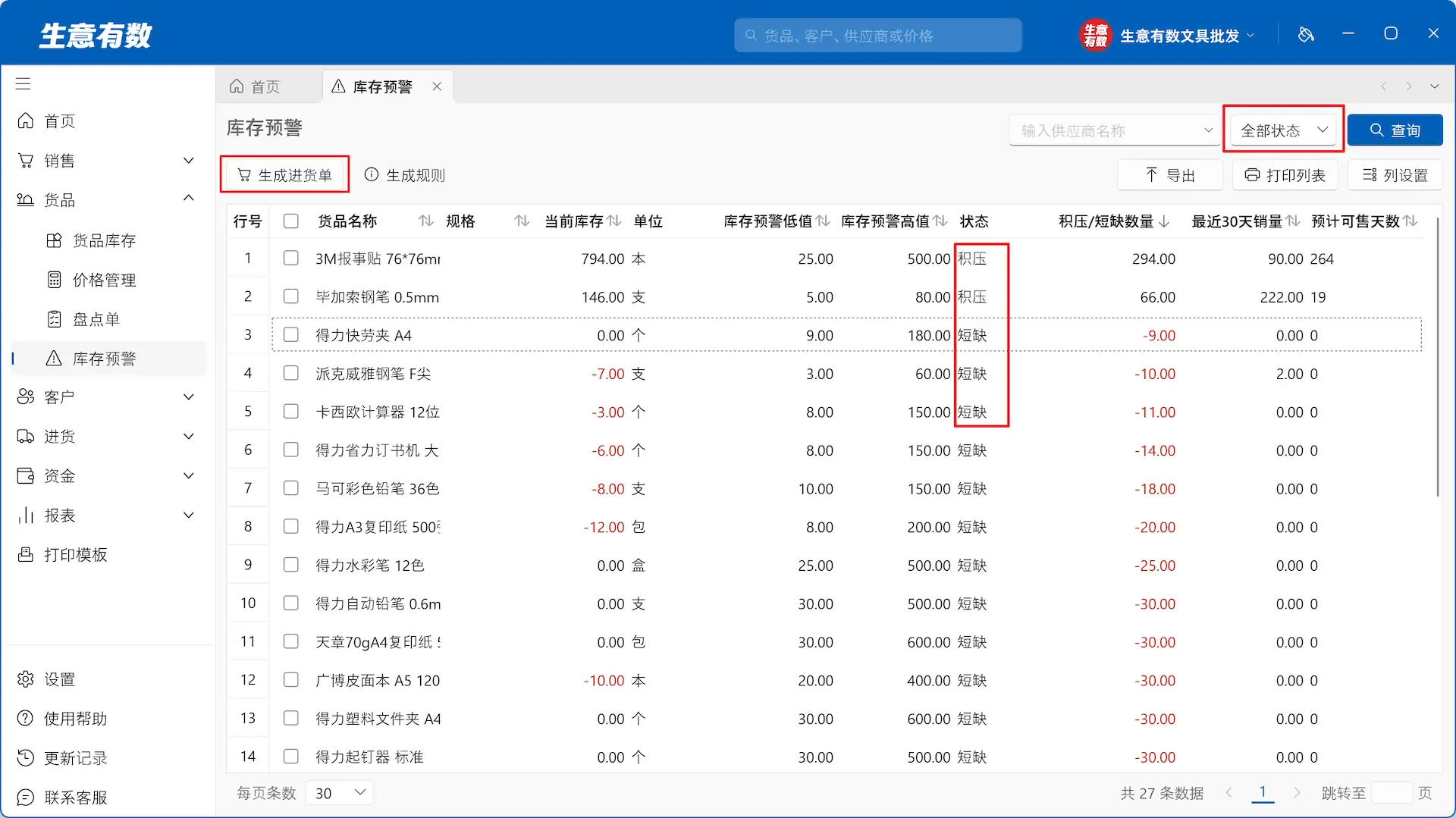1456x818 pixels.
Task: Open 货品库存 in sidebar
Action: [x=109, y=240]
